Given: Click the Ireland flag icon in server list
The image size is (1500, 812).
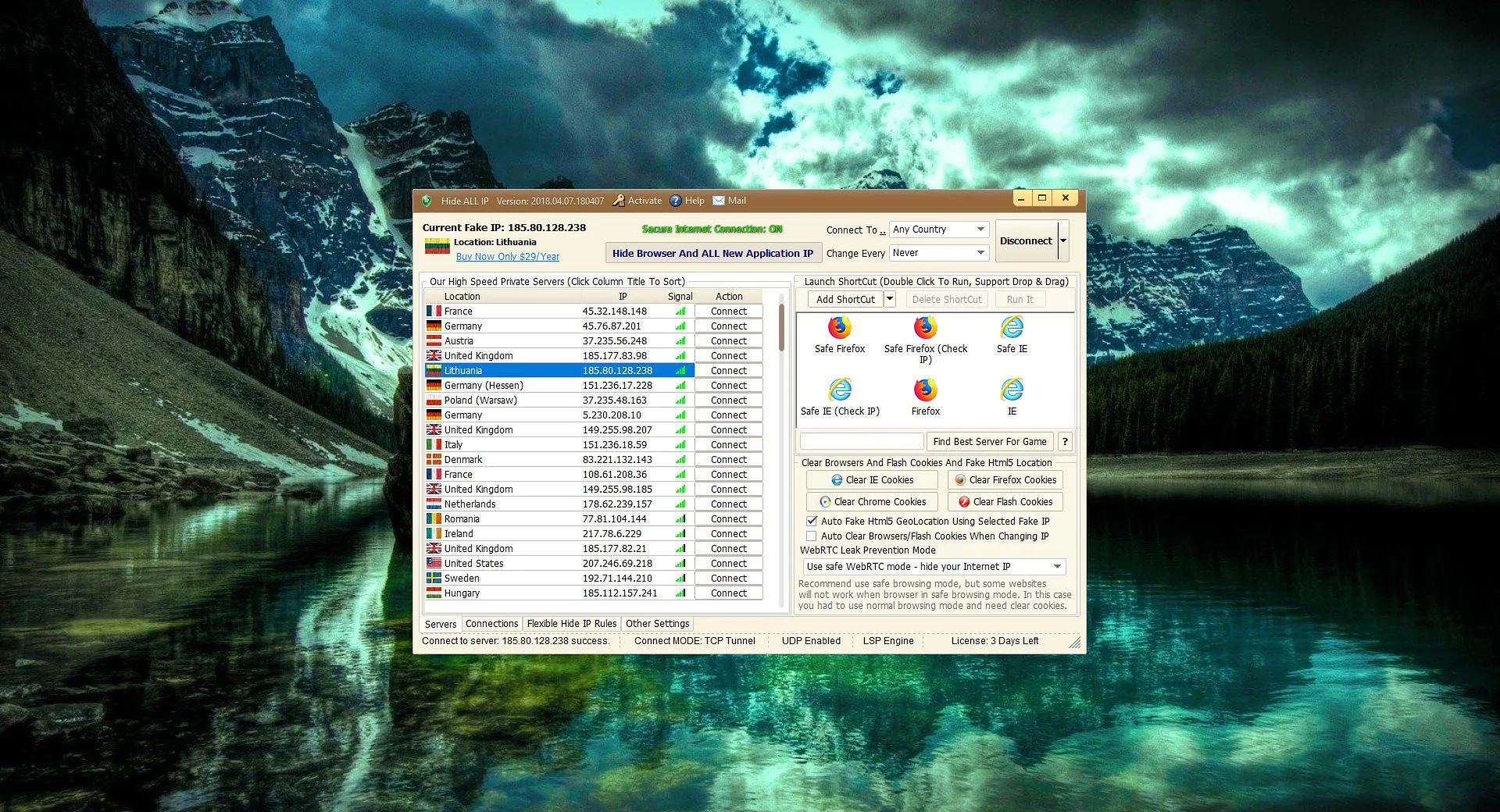Looking at the screenshot, I should pyautogui.click(x=434, y=533).
